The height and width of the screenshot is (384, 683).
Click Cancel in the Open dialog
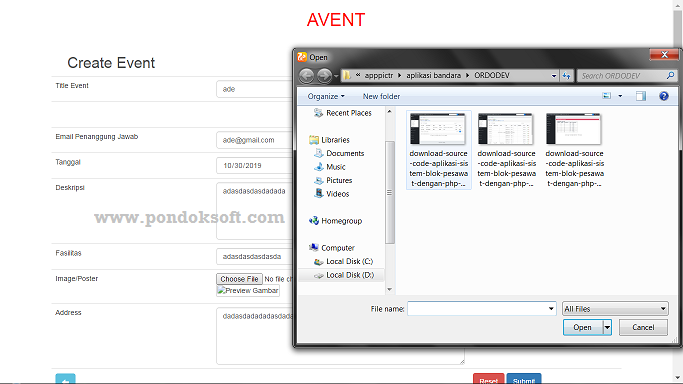click(x=643, y=327)
